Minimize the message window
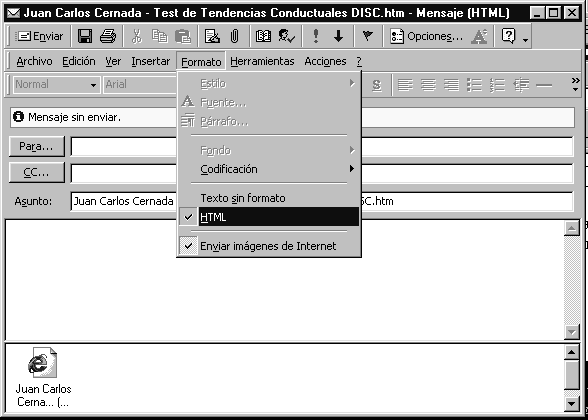Viewport: 588px width, 420px height. pyautogui.click(x=537, y=13)
